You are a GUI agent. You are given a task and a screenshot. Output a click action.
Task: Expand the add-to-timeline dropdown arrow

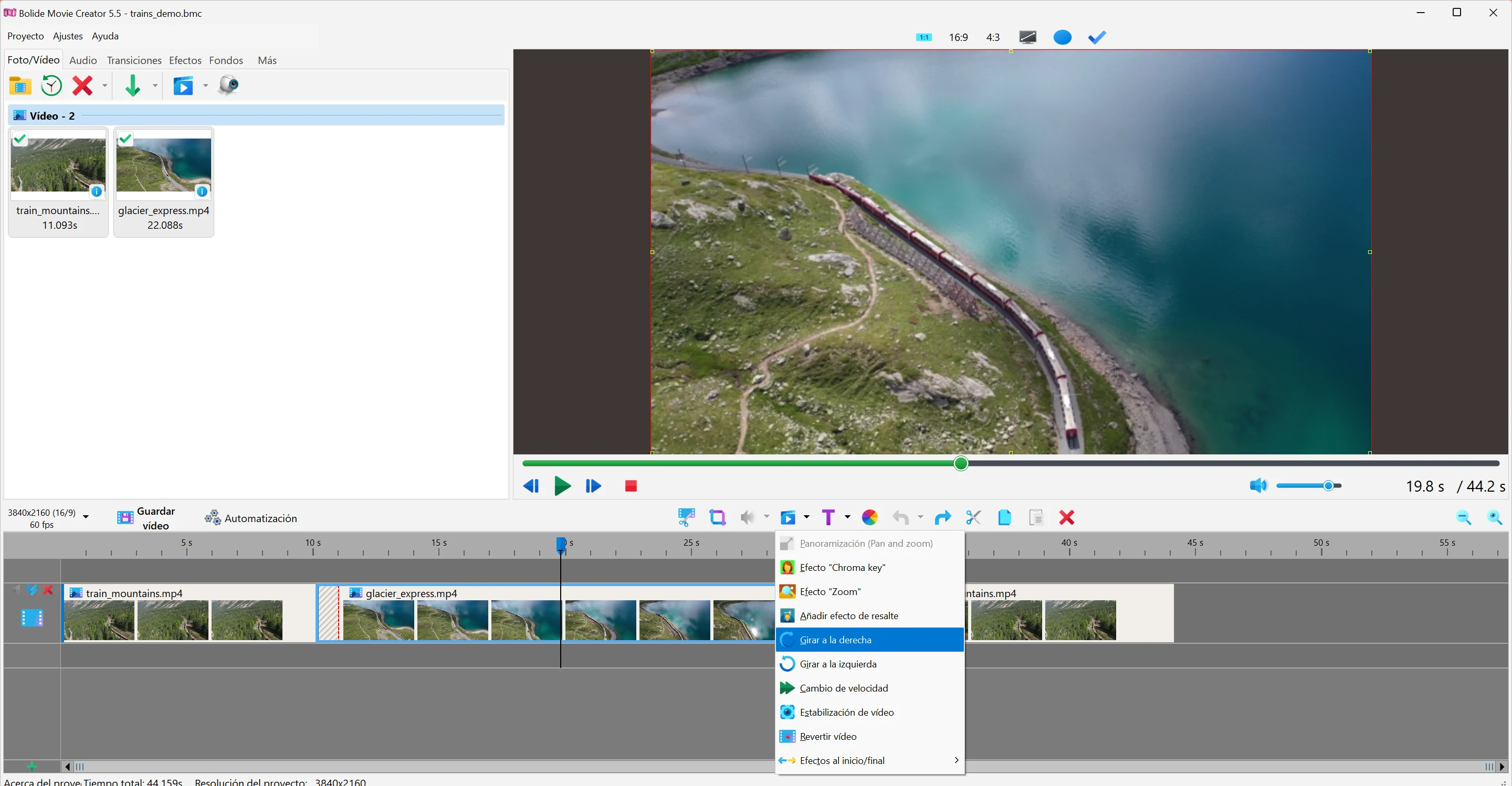point(155,86)
